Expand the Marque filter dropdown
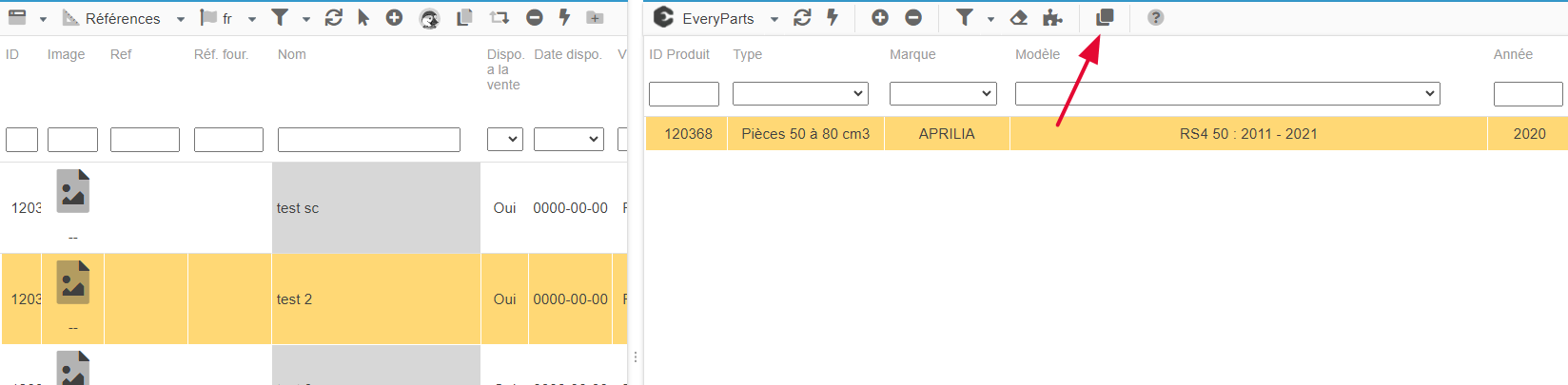Viewport: 1568px width, 385px height. pyautogui.click(x=942, y=93)
